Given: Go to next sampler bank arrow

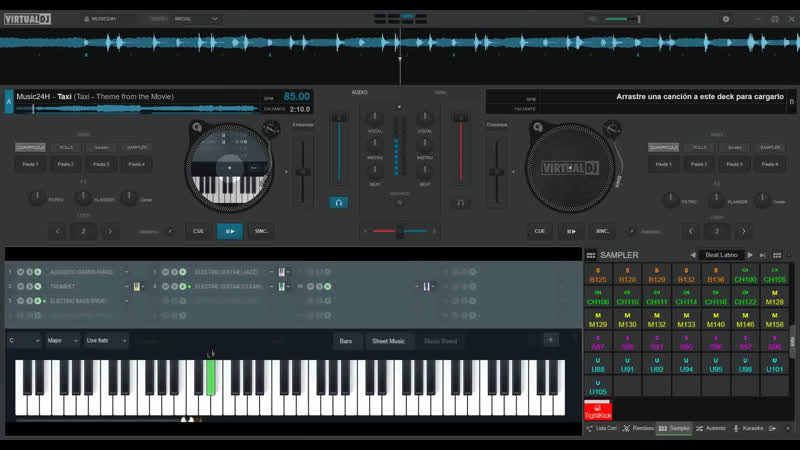Looking at the screenshot, I should pyautogui.click(x=750, y=255).
